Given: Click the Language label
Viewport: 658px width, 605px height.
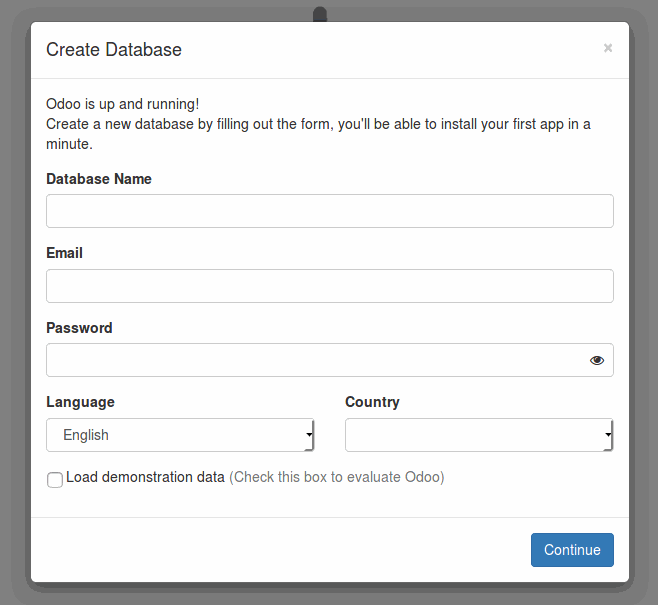Looking at the screenshot, I should click(x=80, y=402).
